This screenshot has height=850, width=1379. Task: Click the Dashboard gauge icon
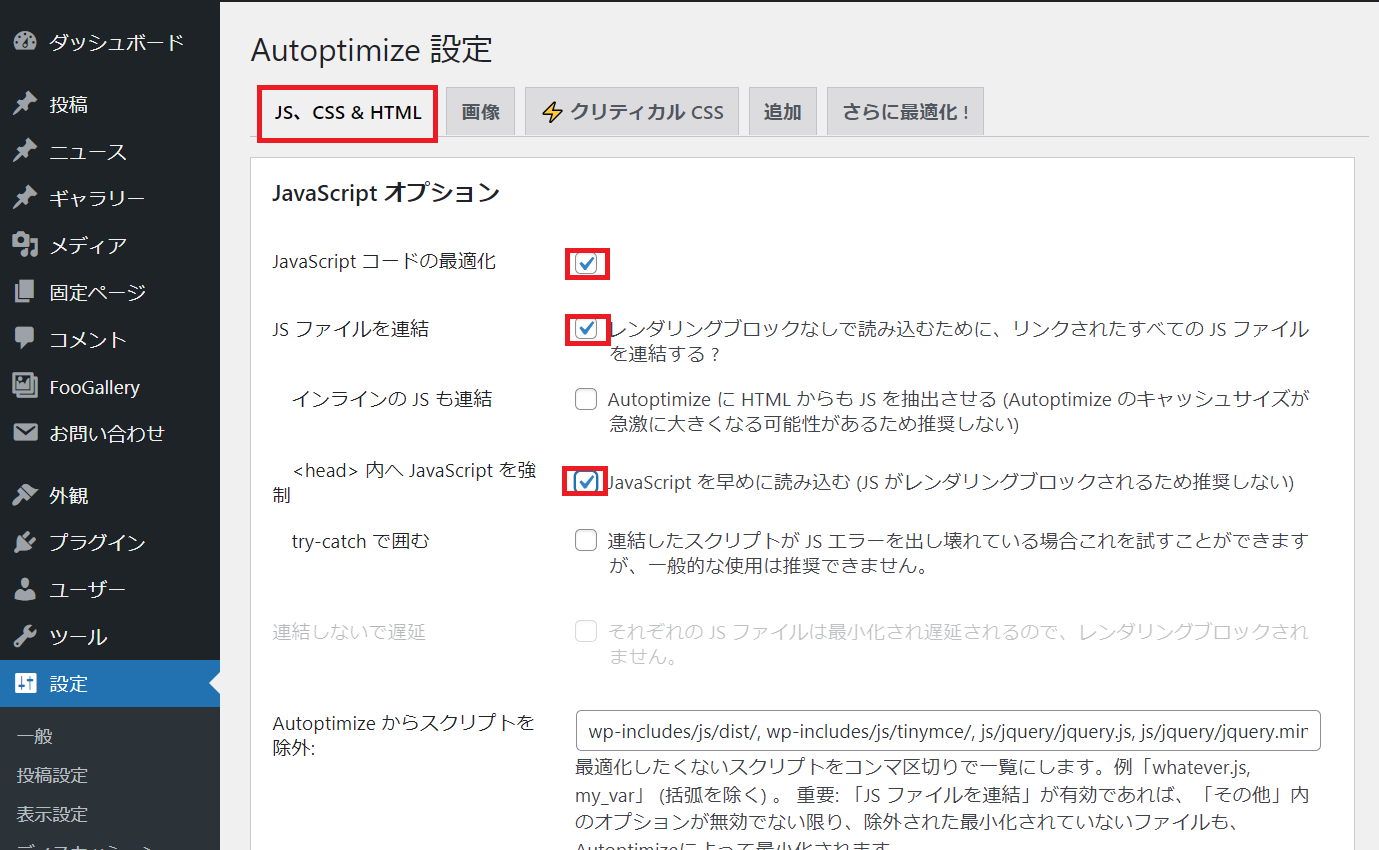(25, 42)
